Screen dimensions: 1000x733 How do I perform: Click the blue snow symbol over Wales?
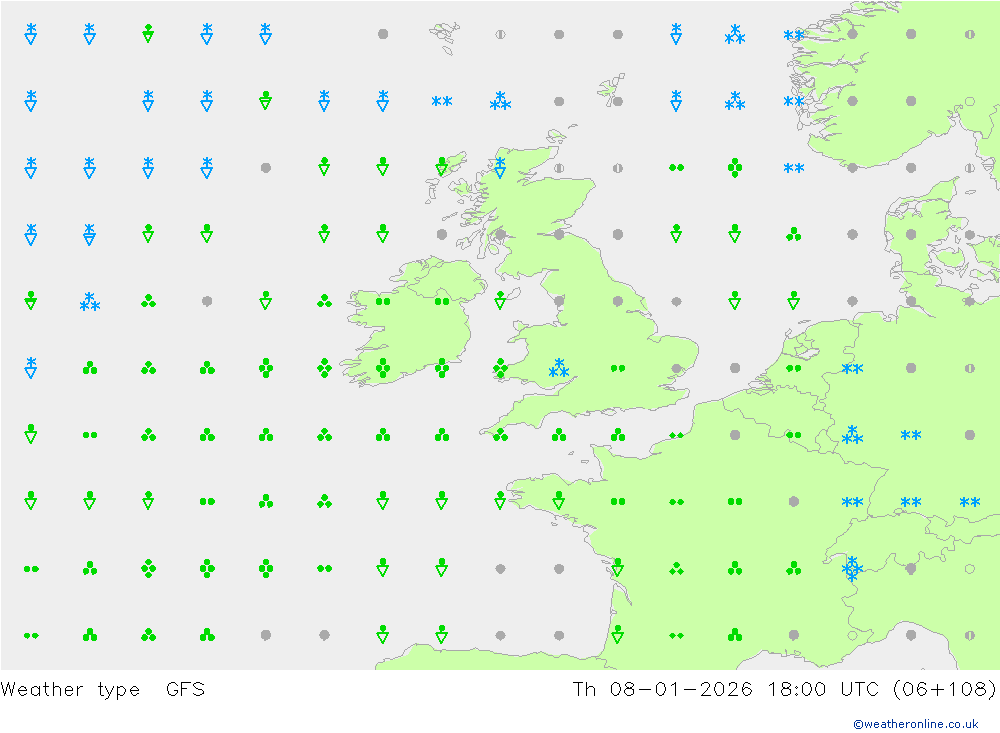tap(559, 368)
